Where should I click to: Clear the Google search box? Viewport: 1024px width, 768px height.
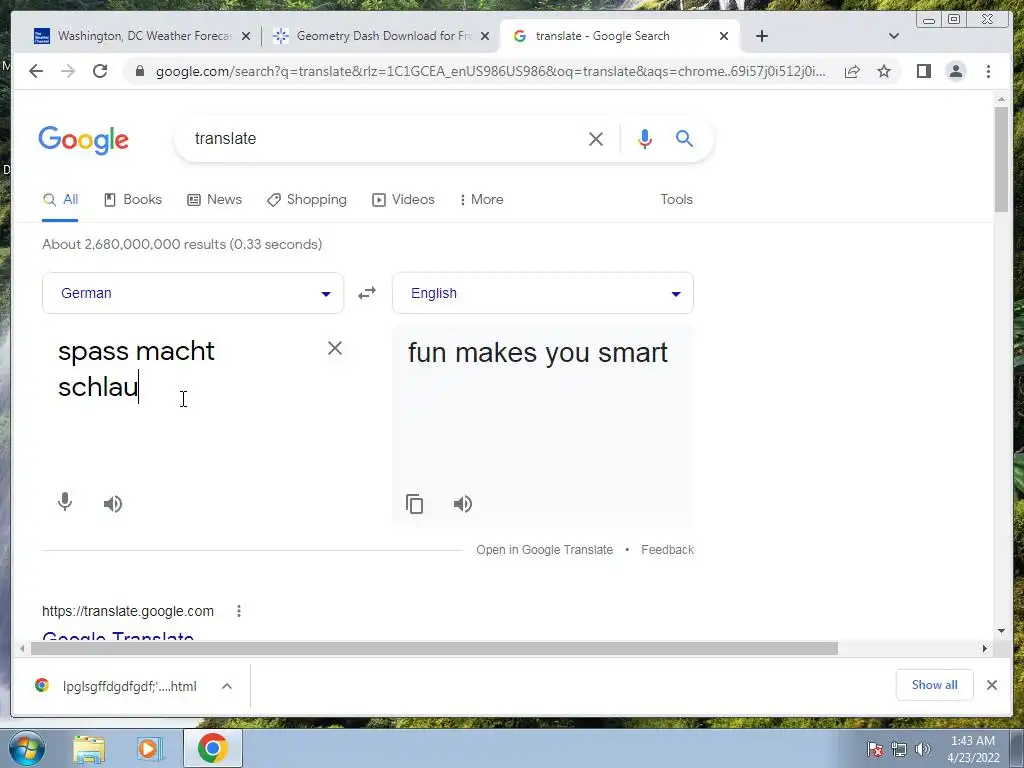(596, 139)
